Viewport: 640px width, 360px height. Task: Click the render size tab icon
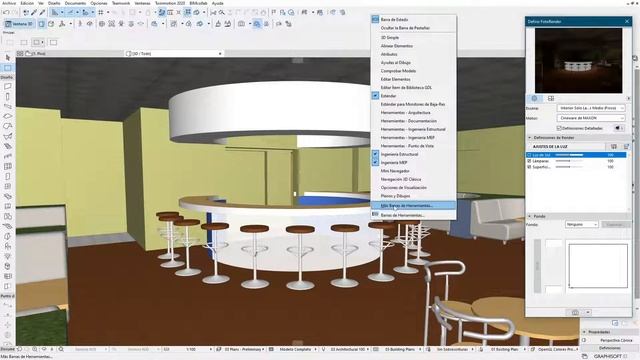coord(551,98)
